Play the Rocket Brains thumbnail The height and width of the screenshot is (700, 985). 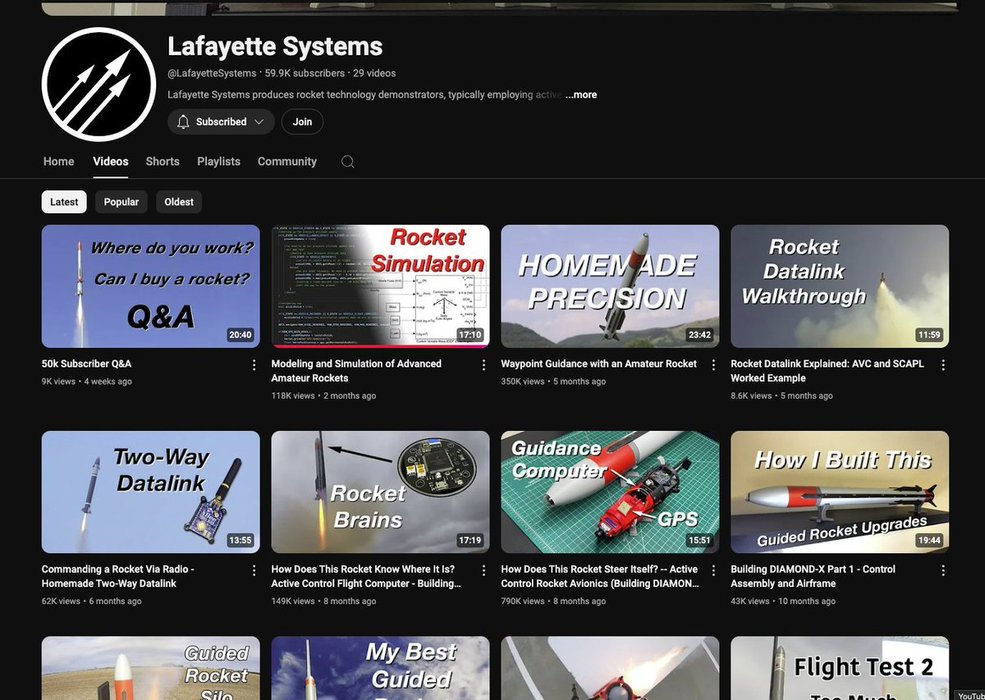(x=381, y=492)
